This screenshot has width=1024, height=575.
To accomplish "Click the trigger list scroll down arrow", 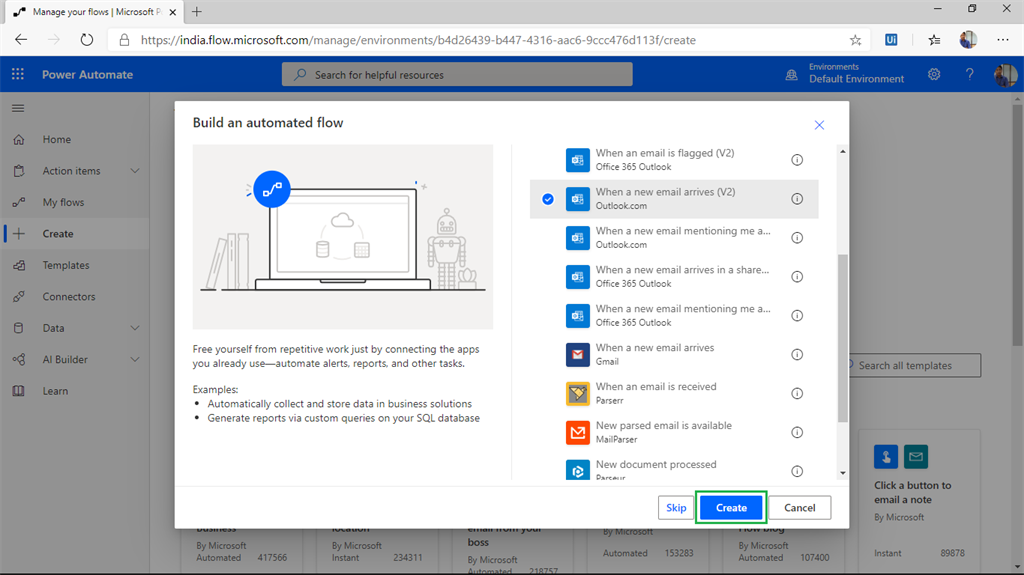I will pyautogui.click(x=842, y=473).
